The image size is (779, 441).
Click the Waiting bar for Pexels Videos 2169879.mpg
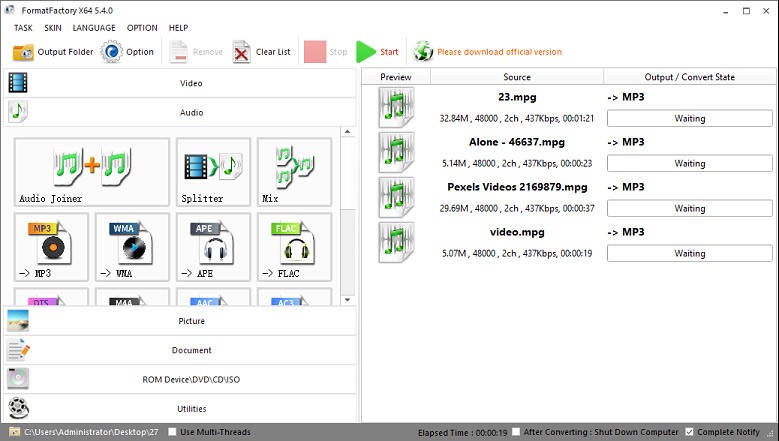(690, 209)
